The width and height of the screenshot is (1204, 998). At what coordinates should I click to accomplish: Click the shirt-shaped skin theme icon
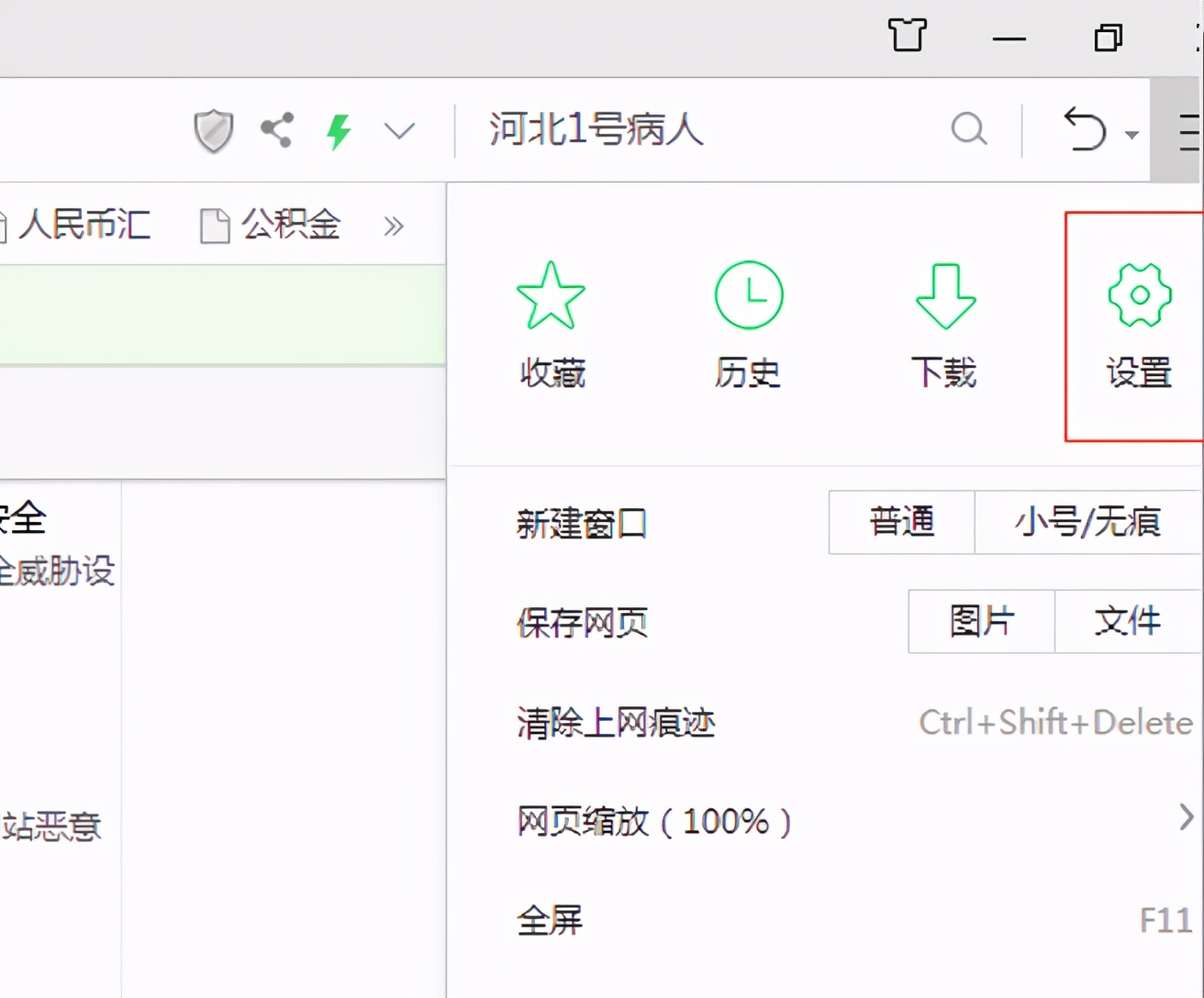[907, 35]
